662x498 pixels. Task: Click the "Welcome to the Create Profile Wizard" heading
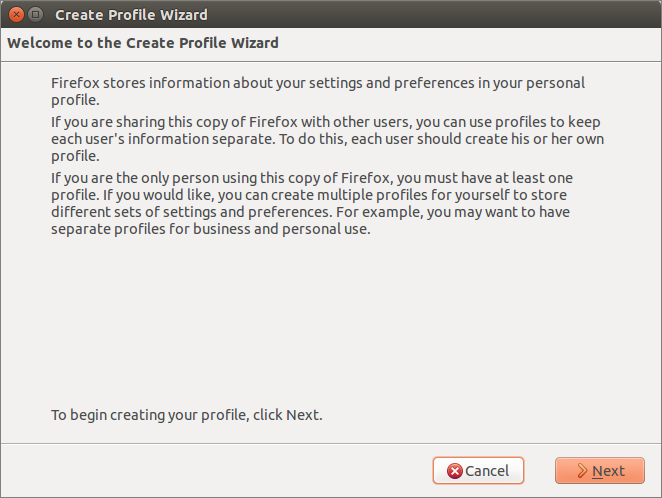(143, 43)
